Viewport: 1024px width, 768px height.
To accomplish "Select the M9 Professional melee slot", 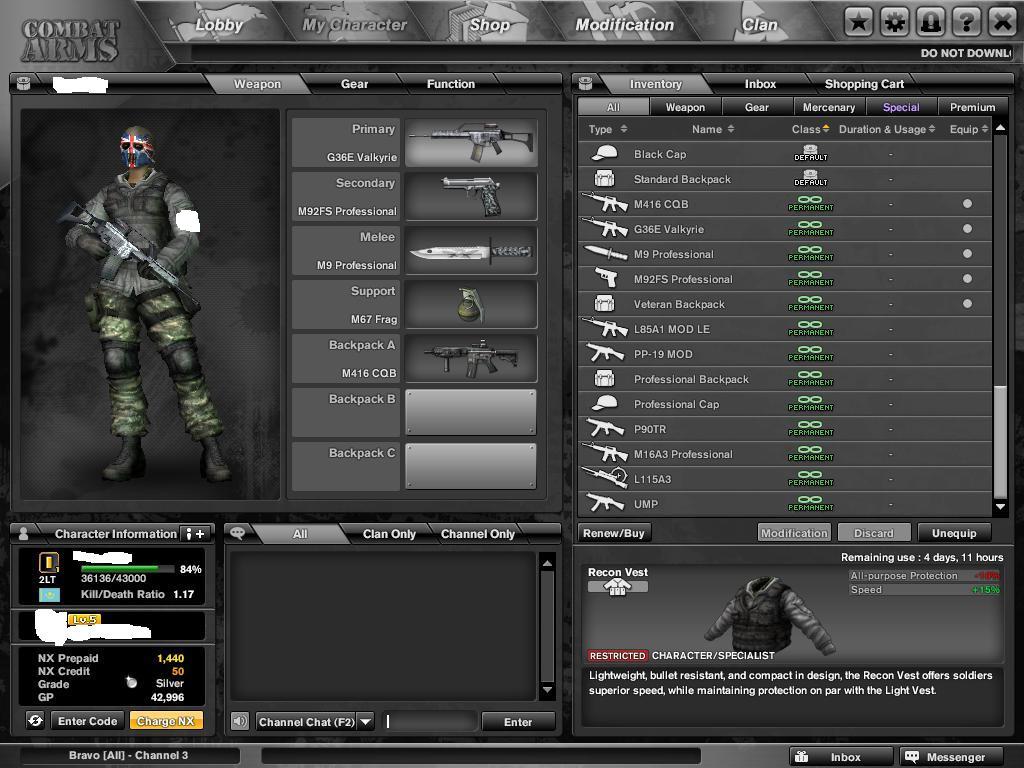I will point(471,251).
